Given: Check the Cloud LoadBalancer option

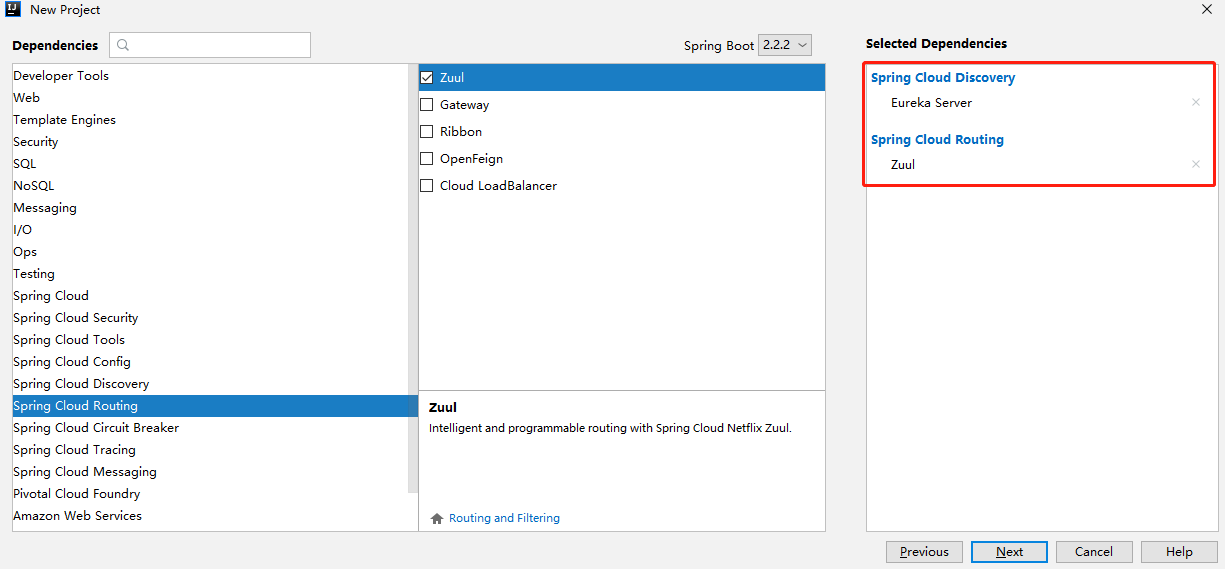Looking at the screenshot, I should 427,186.
